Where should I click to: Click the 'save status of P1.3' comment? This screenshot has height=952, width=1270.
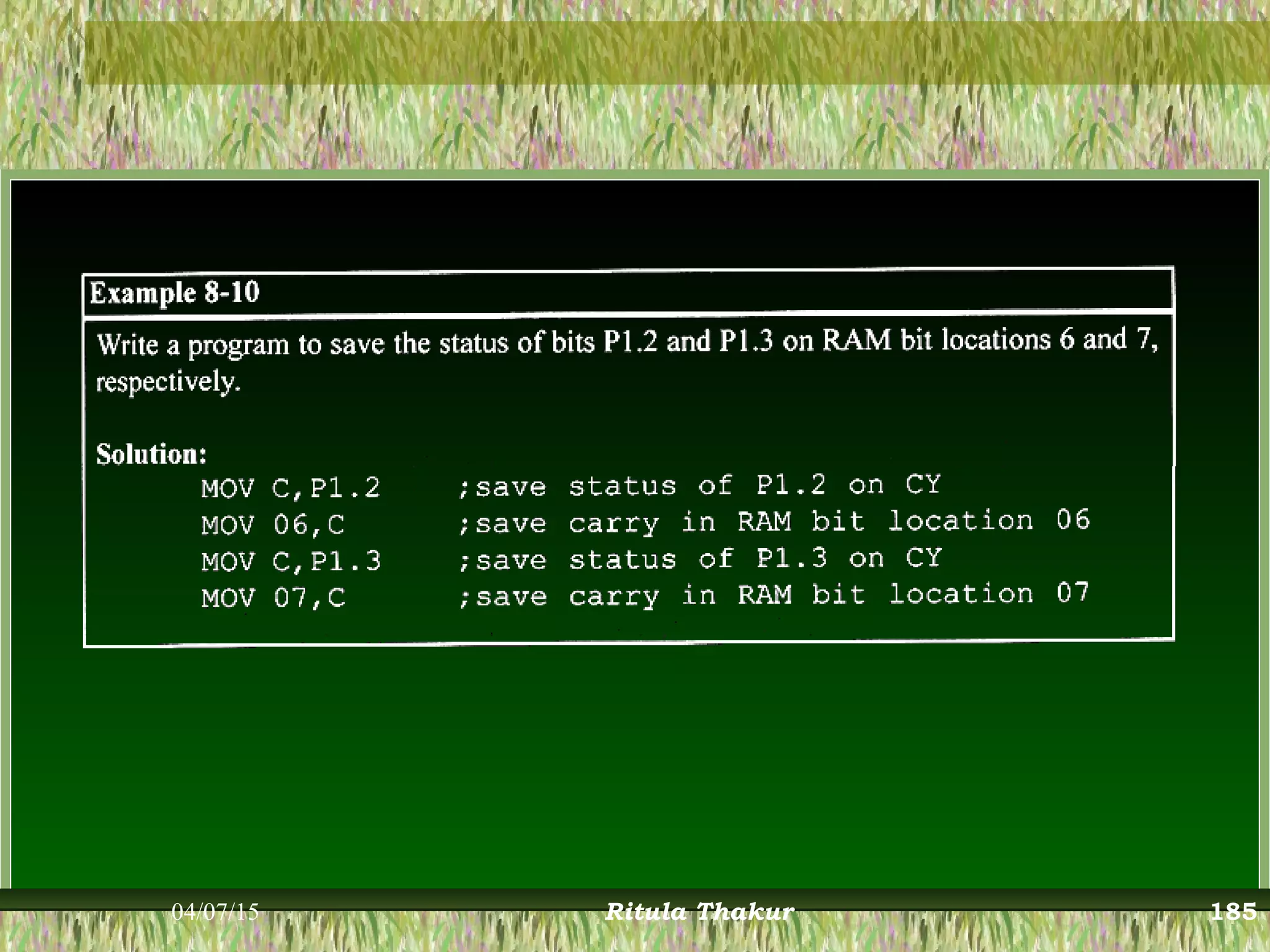coord(698,560)
